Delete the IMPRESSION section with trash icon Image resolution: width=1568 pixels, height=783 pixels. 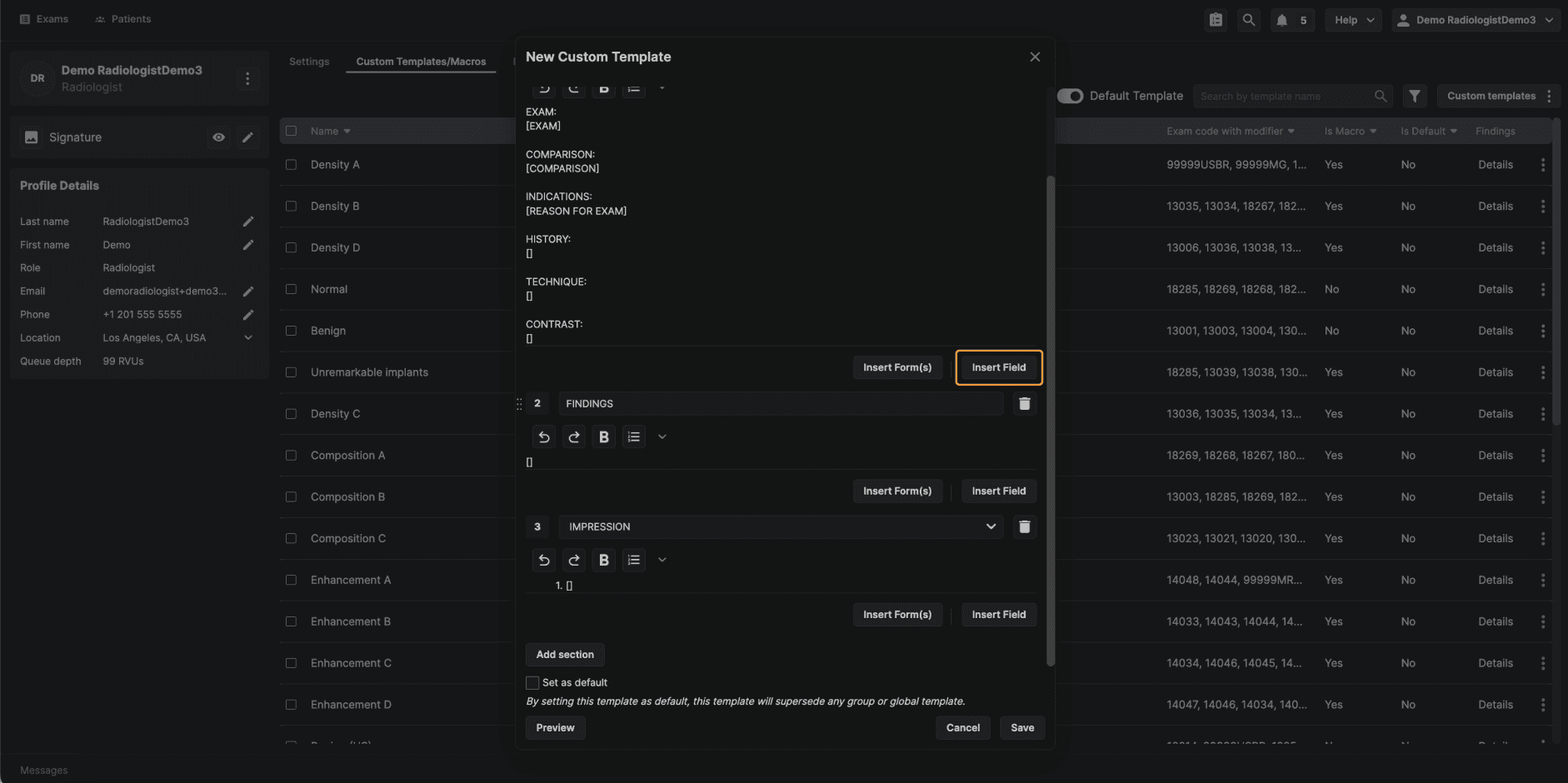[1025, 526]
